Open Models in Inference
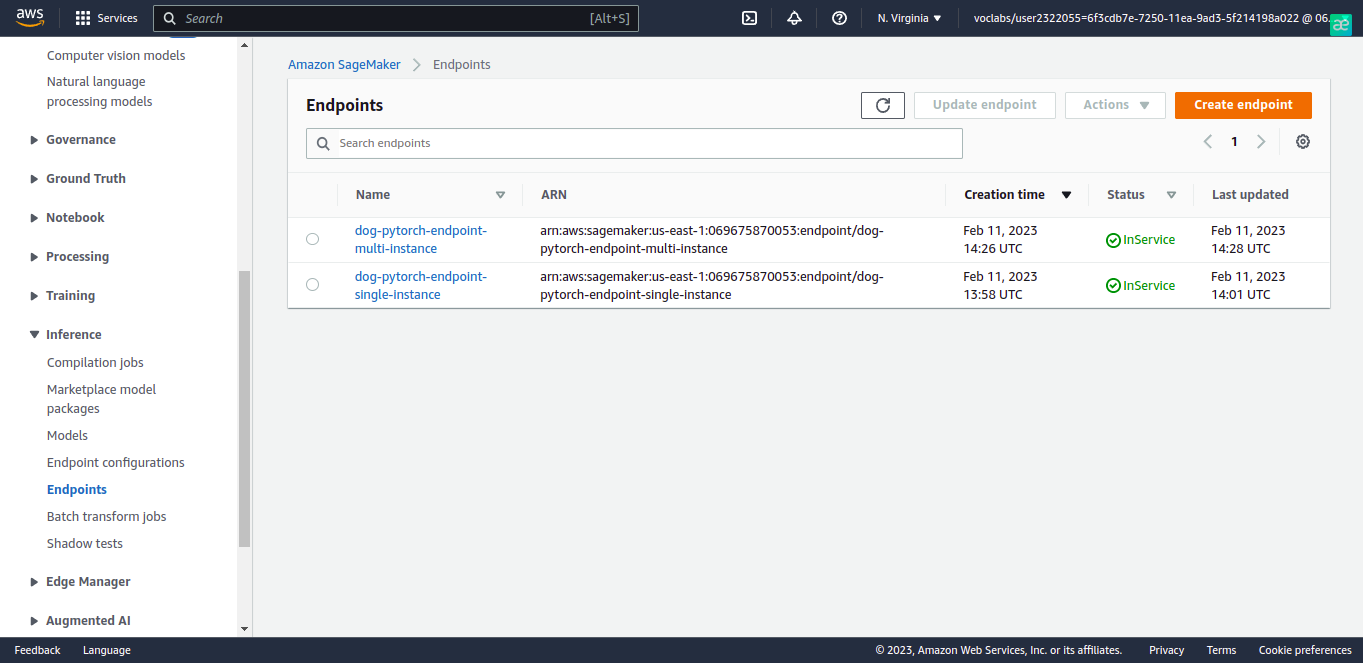 [67, 436]
